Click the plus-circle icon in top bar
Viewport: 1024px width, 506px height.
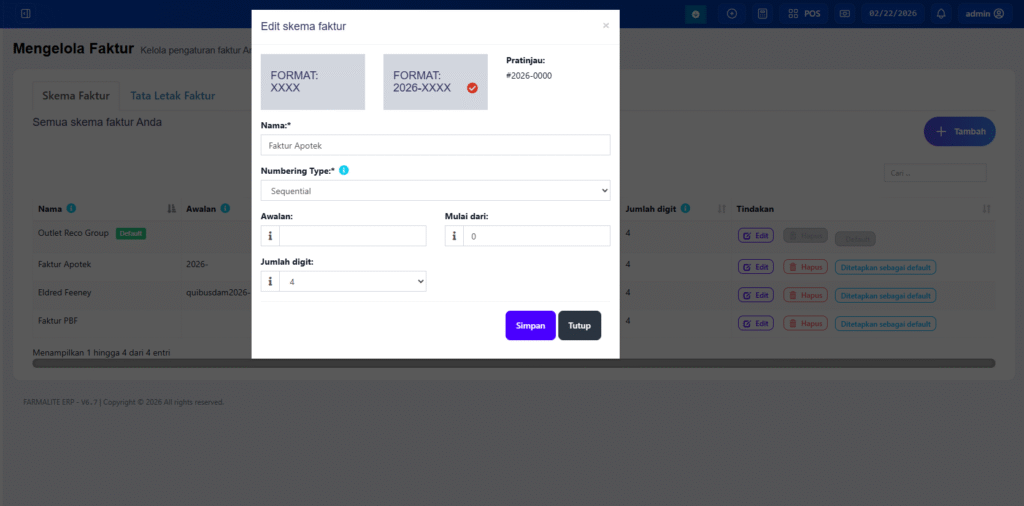[x=732, y=14]
